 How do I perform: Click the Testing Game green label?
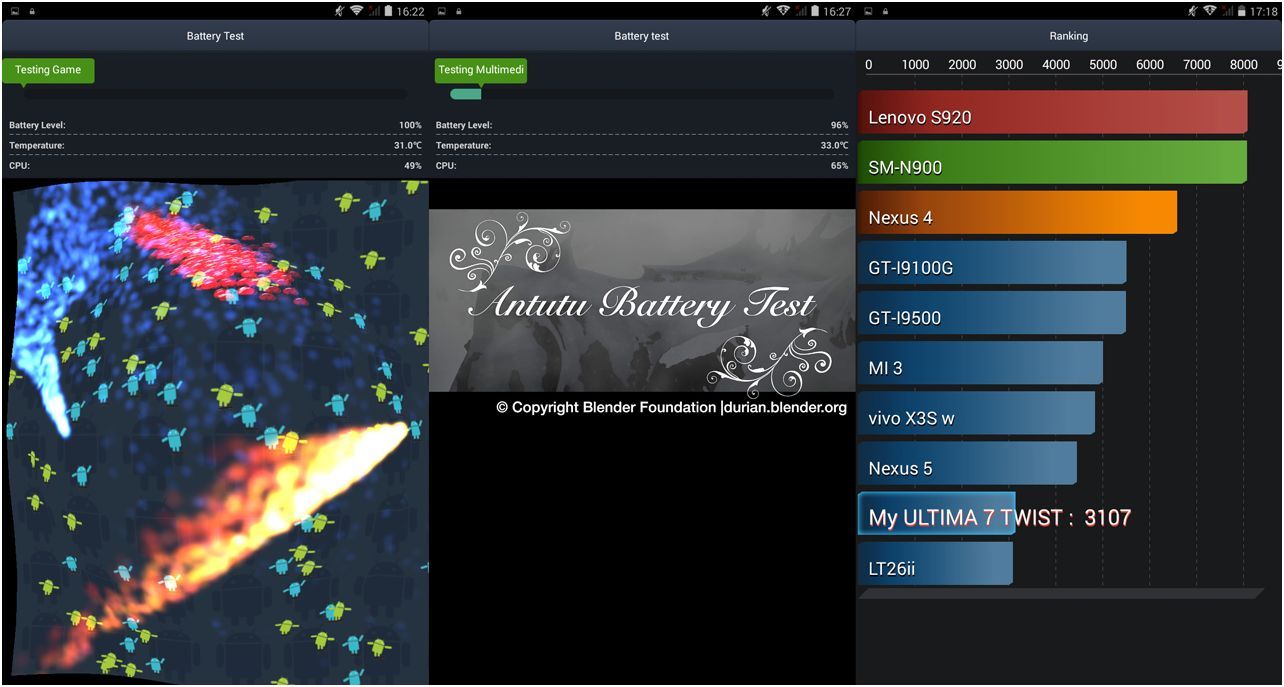(48, 70)
